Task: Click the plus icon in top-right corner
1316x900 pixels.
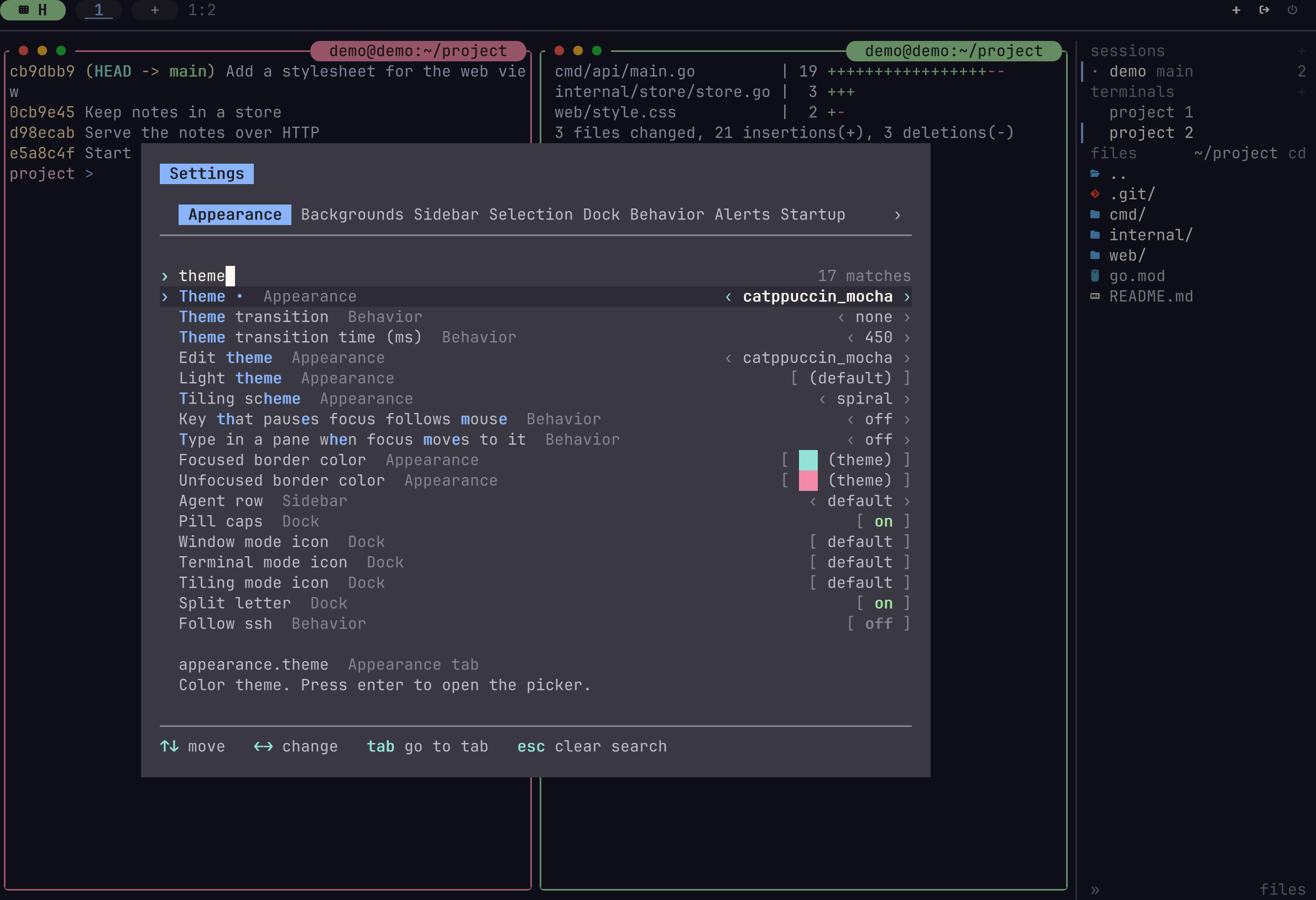Action: pyautogui.click(x=1236, y=10)
